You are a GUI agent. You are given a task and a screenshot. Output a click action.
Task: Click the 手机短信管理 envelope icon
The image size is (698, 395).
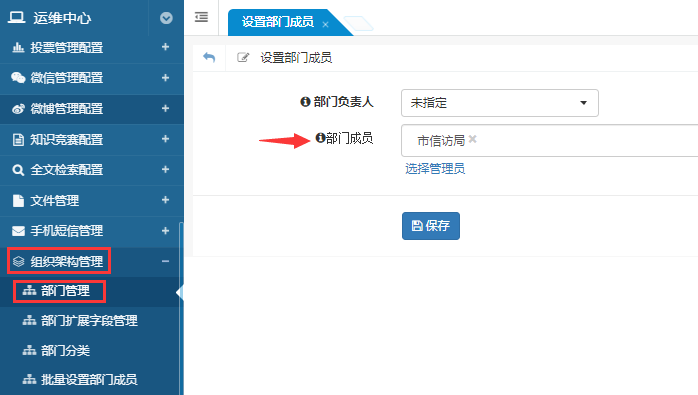(x=18, y=231)
